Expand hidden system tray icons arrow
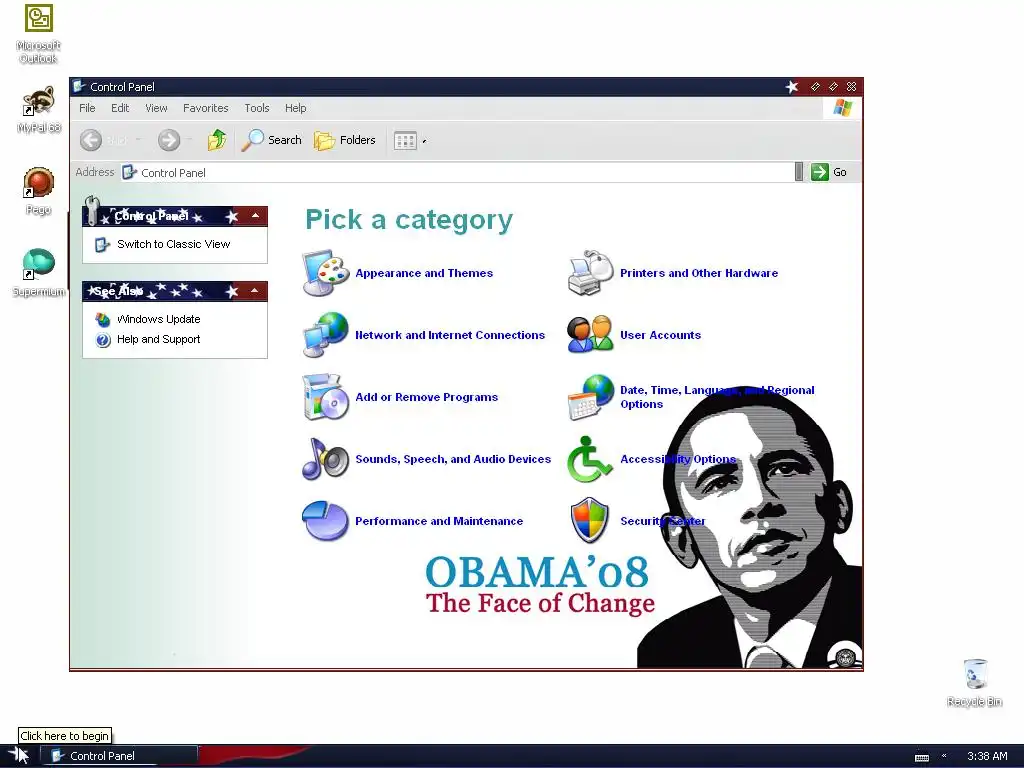 tap(944, 756)
